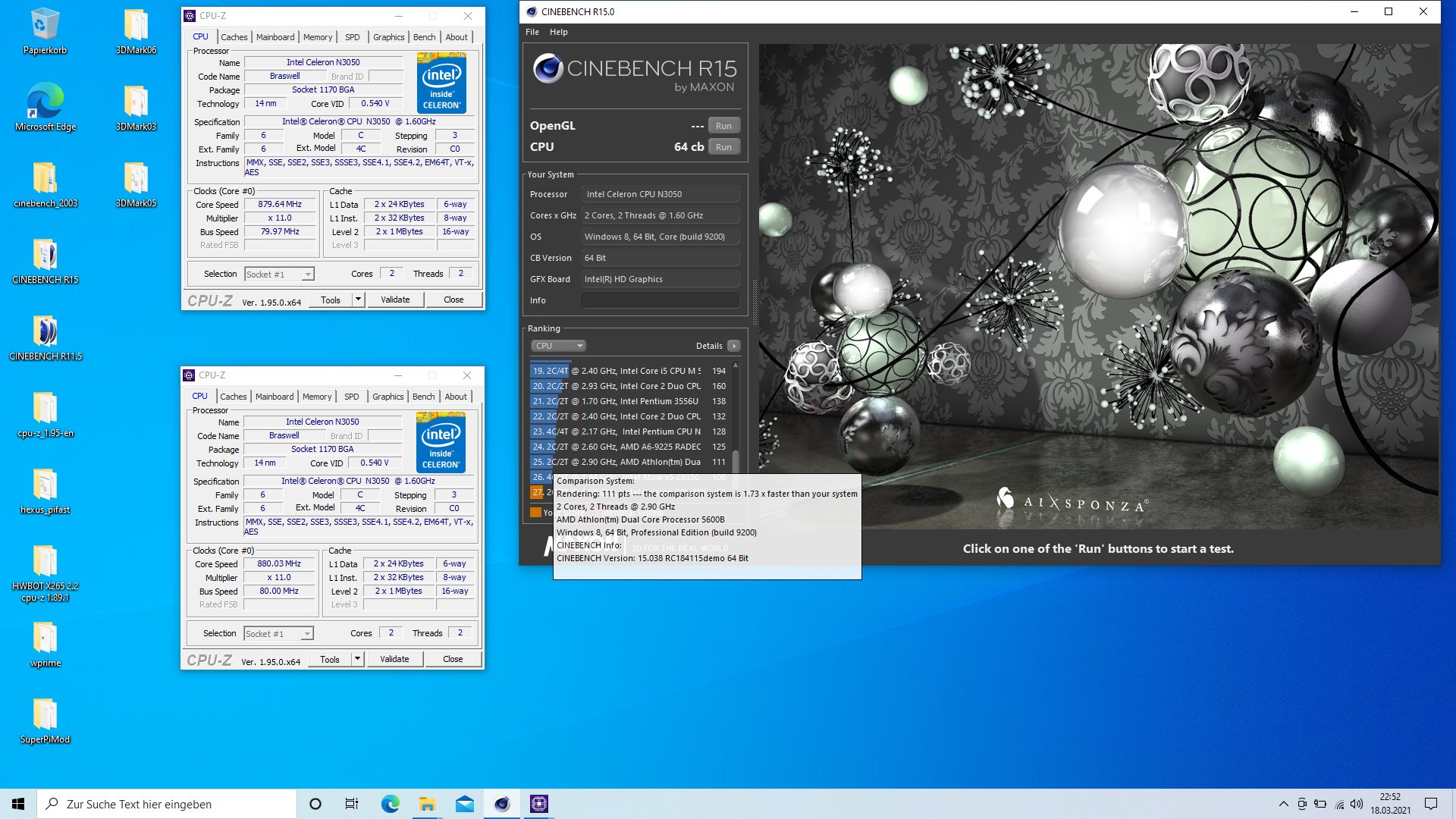Click the Intel Celeron logo in upper CPU-Z
The width and height of the screenshot is (1456, 819).
(x=441, y=83)
